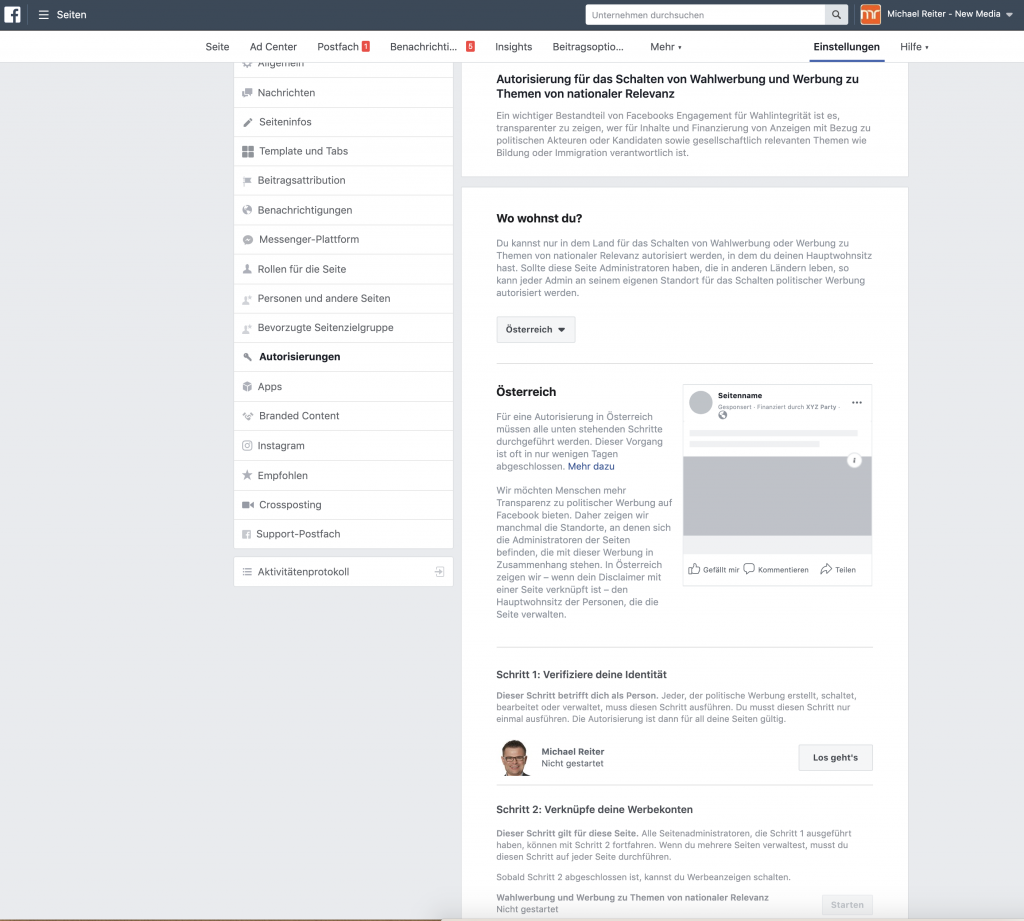
Task: Switch to the Insights tab
Action: [x=513, y=47]
